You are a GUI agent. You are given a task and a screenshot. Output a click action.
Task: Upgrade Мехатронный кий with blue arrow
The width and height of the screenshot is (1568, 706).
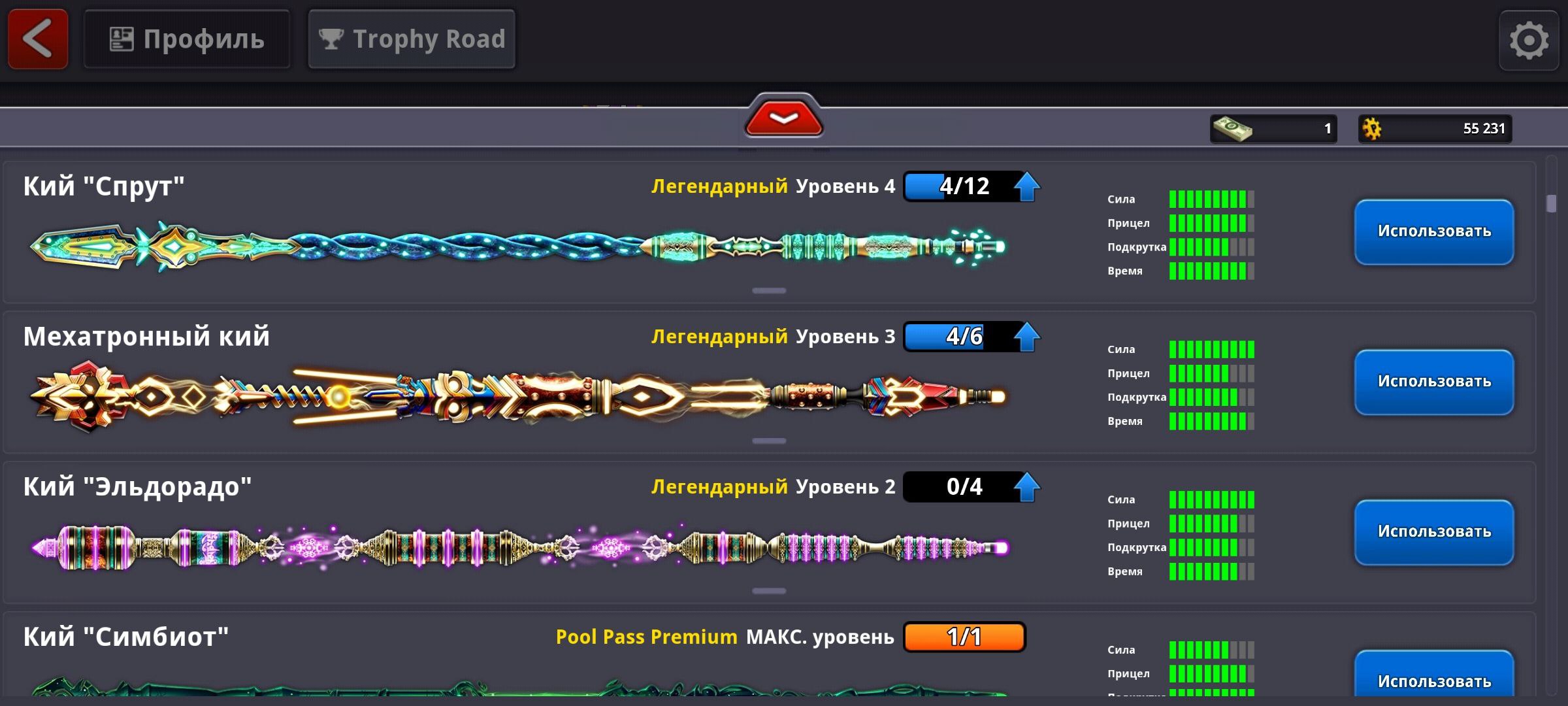1027,337
